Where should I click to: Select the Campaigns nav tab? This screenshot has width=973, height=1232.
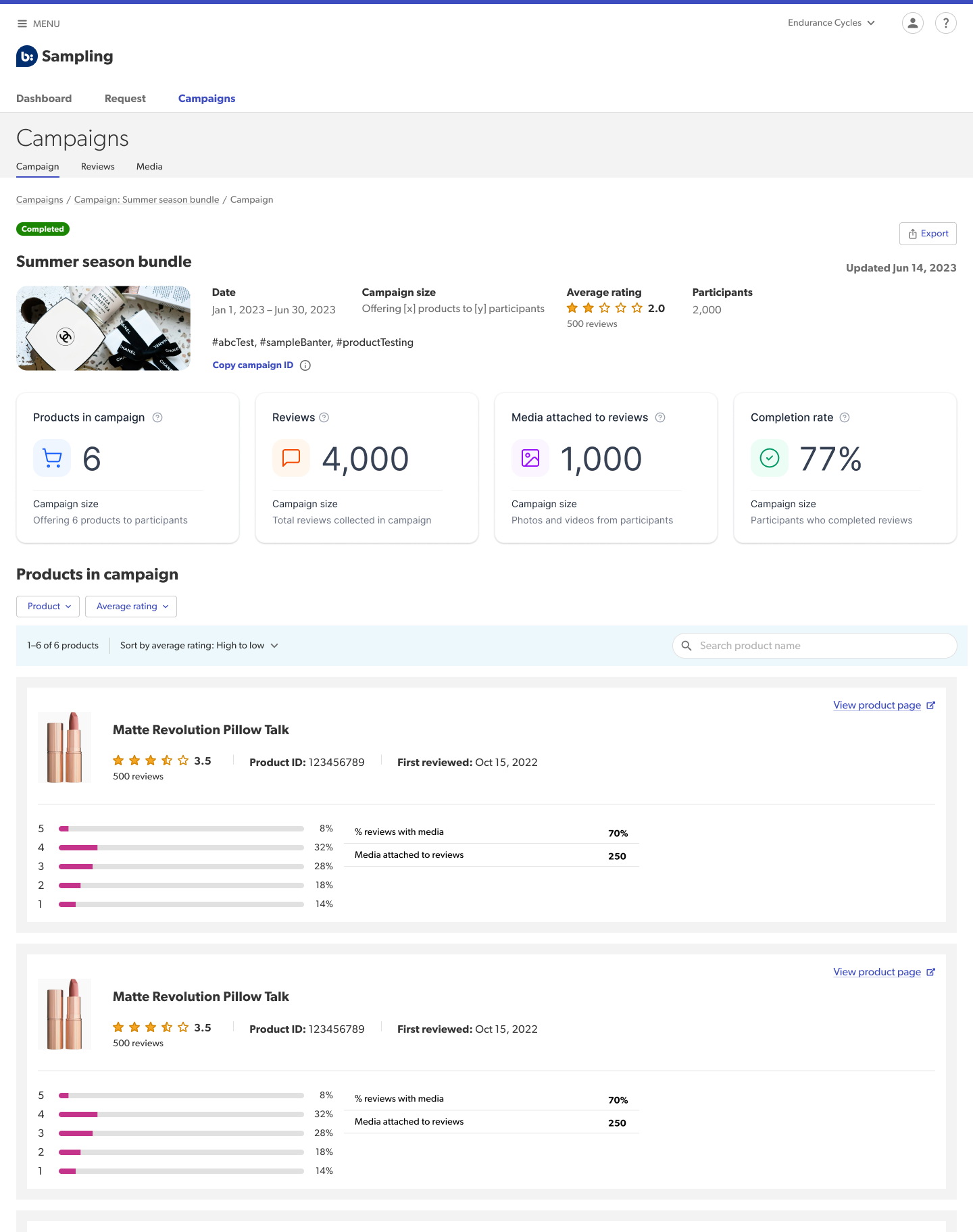pyautogui.click(x=207, y=99)
